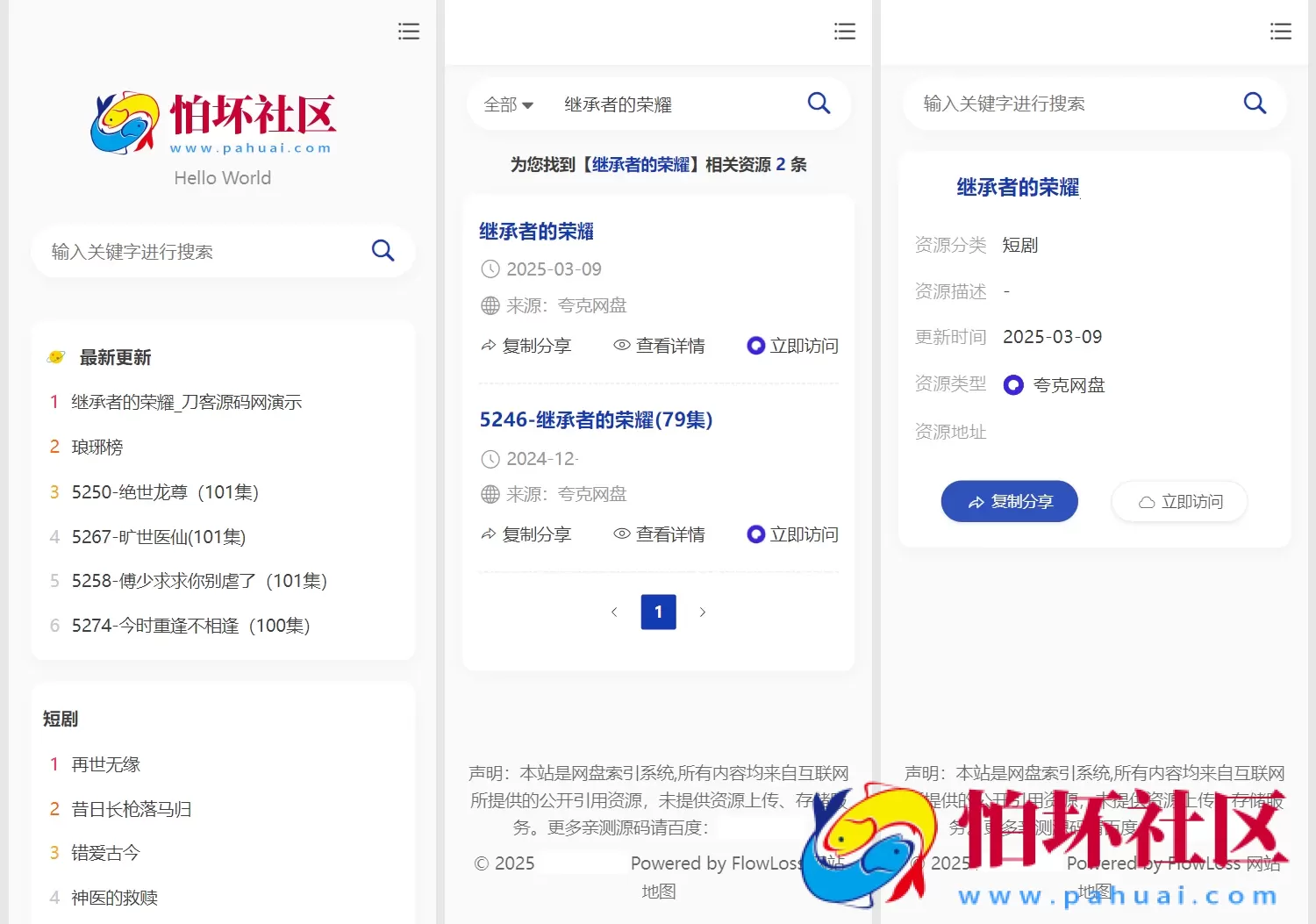Open the link 5250-绝世龙尊（101集）
1316x924 pixels.
[x=165, y=491]
